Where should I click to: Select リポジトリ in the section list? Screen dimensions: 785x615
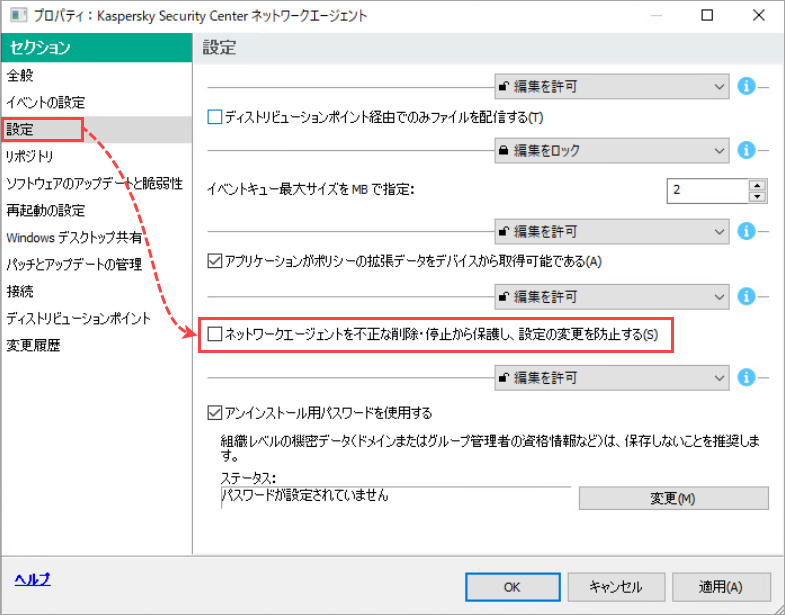(30, 156)
